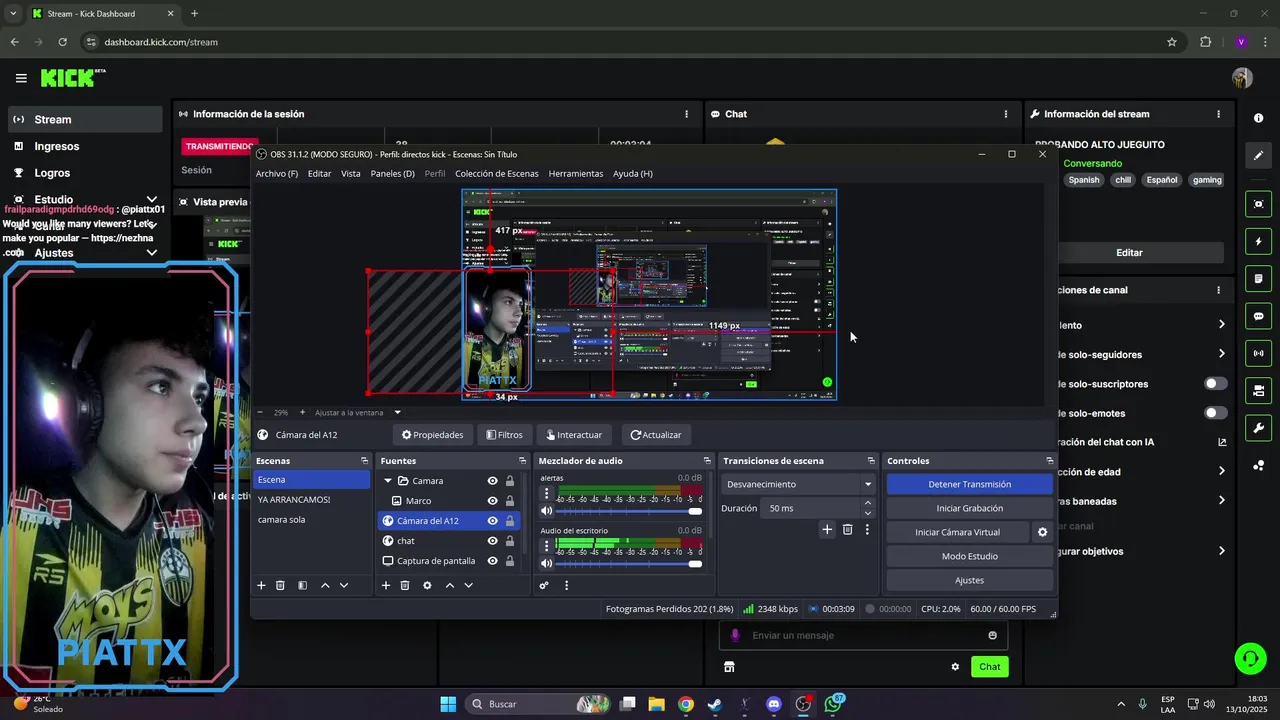Delete the scene transition with trash icon

click(x=848, y=529)
